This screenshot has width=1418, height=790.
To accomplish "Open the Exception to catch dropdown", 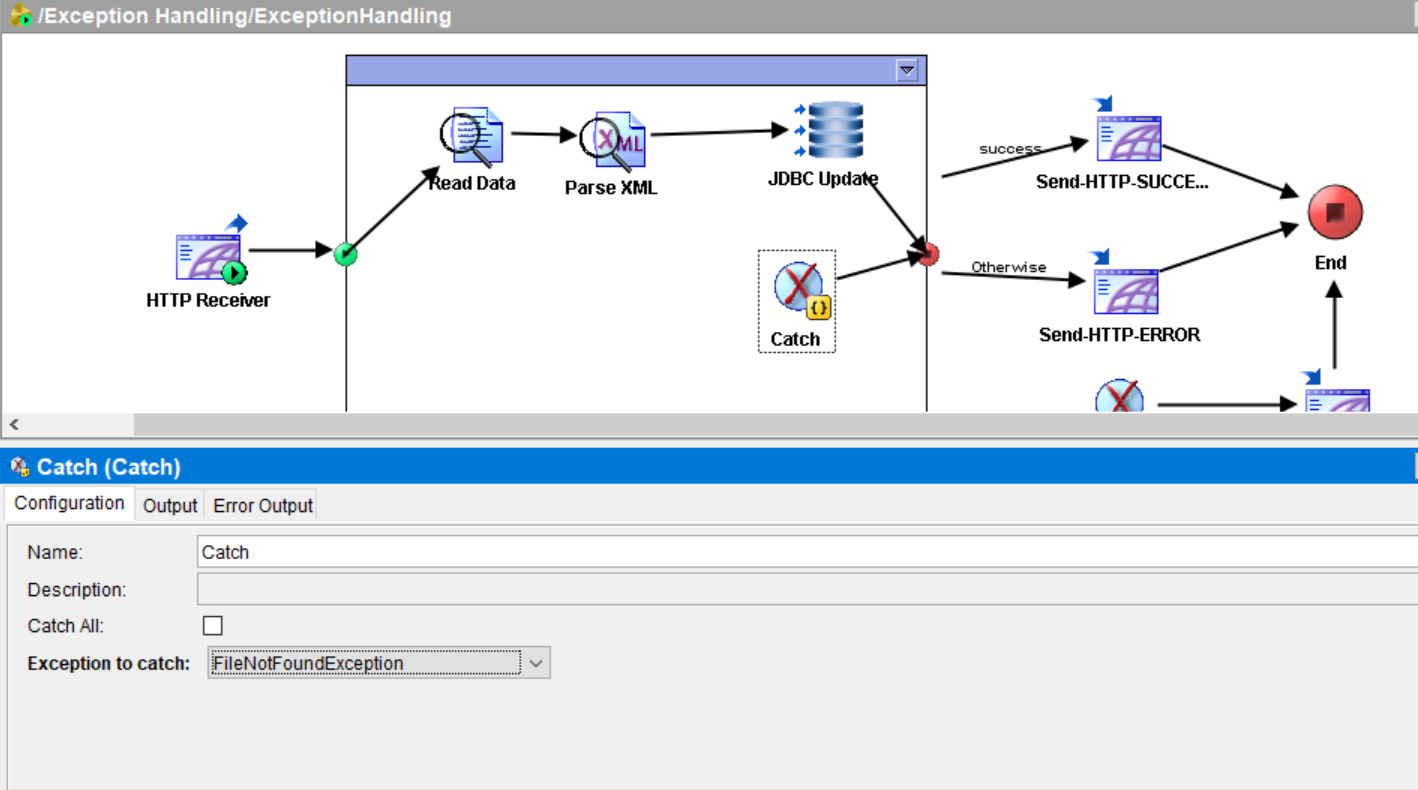I will click(x=537, y=663).
